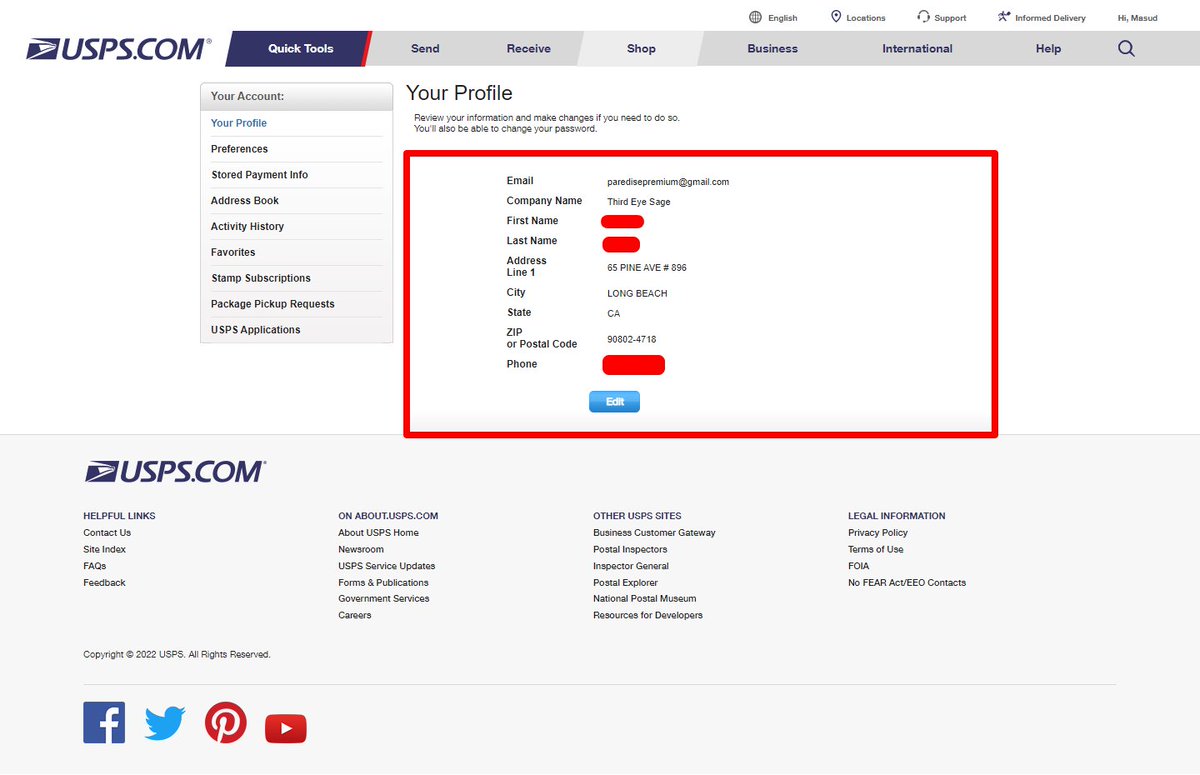
Task: Open the search magnifier icon
Action: (1126, 48)
